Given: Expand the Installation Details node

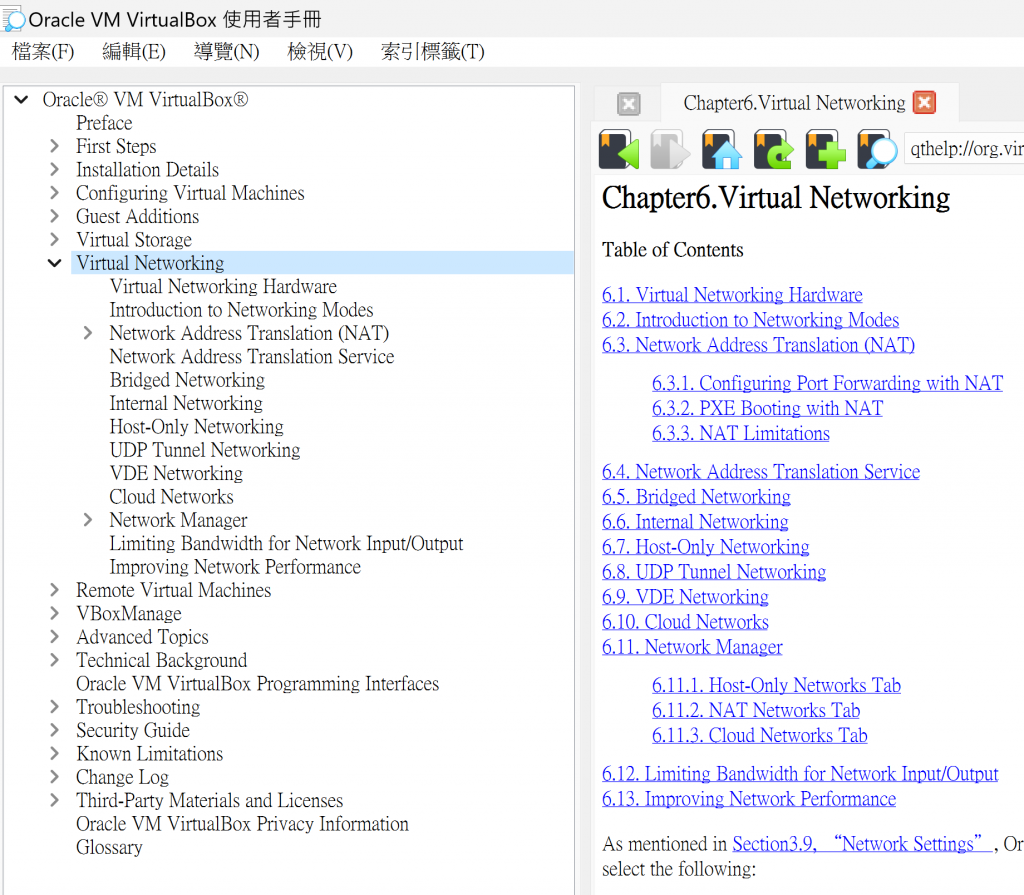Looking at the screenshot, I should [x=55, y=170].
